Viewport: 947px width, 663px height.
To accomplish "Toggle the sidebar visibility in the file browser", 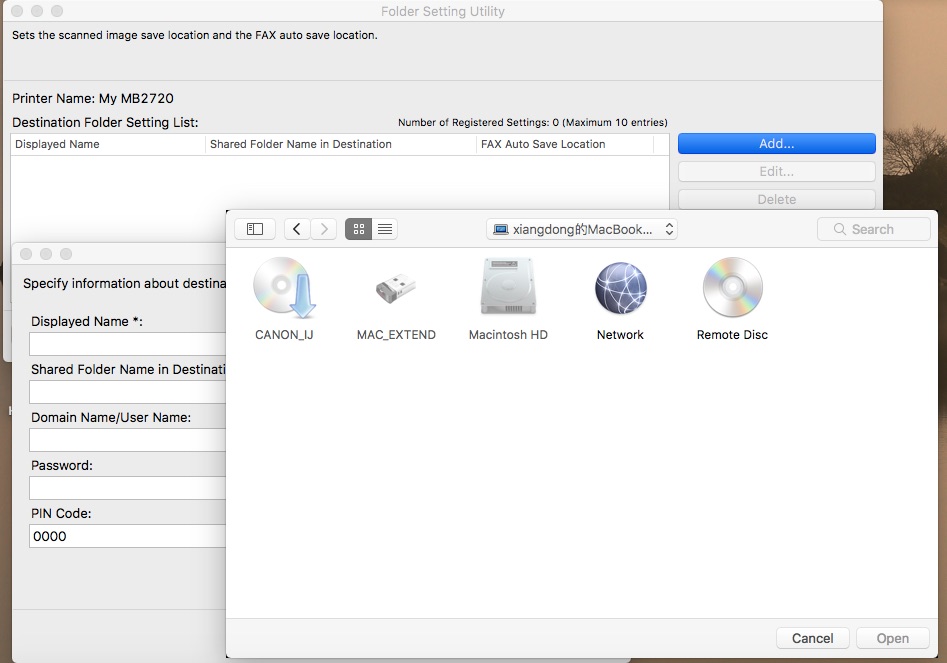I will pos(254,228).
